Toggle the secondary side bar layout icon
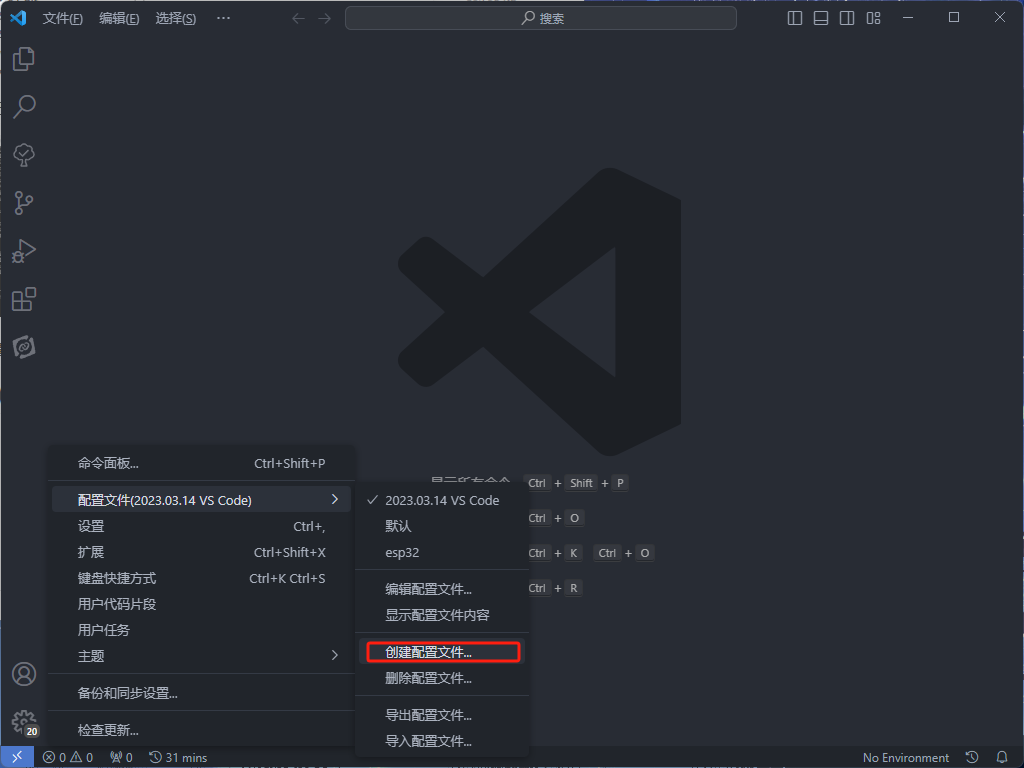Image resolution: width=1024 pixels, height=768 pixels. click(847, 18)
